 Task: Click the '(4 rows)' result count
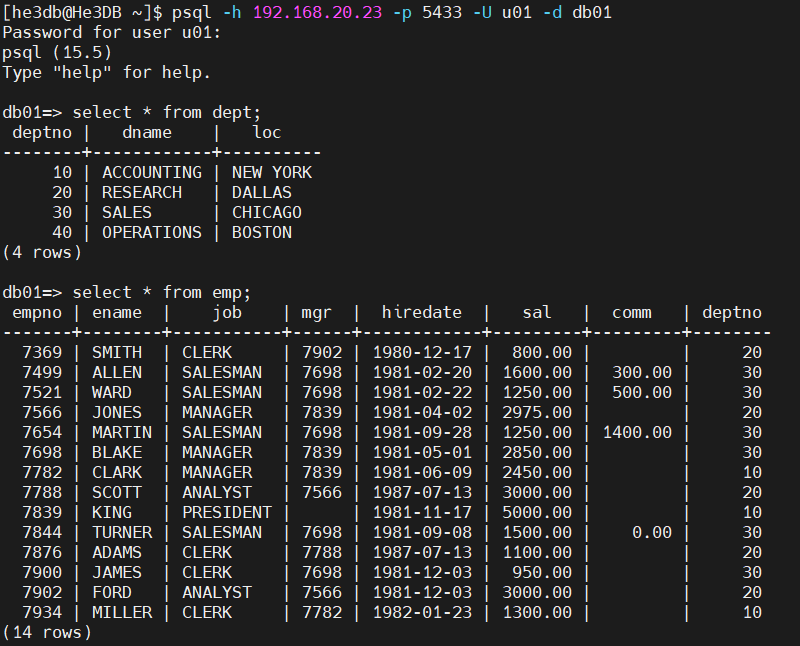click(x=42, y=252)
